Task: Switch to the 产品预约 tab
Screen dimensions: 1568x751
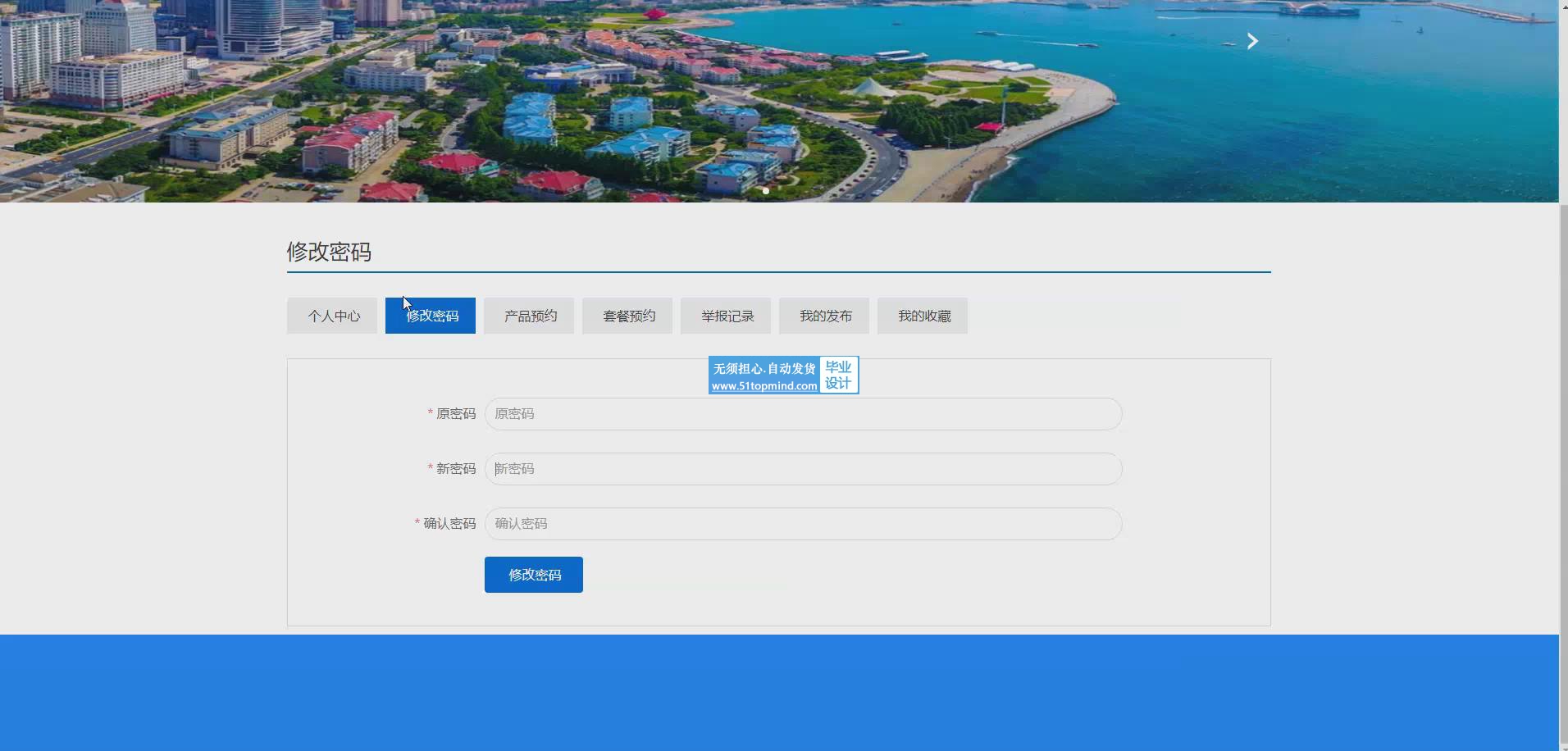Action: tap(529, 316)
